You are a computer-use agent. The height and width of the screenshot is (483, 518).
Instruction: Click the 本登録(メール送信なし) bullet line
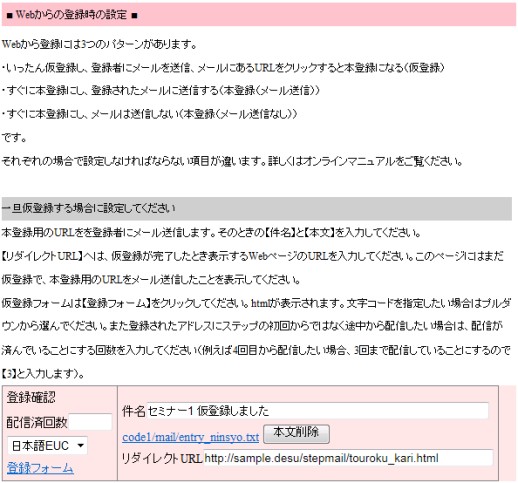[x=149, y=114]
